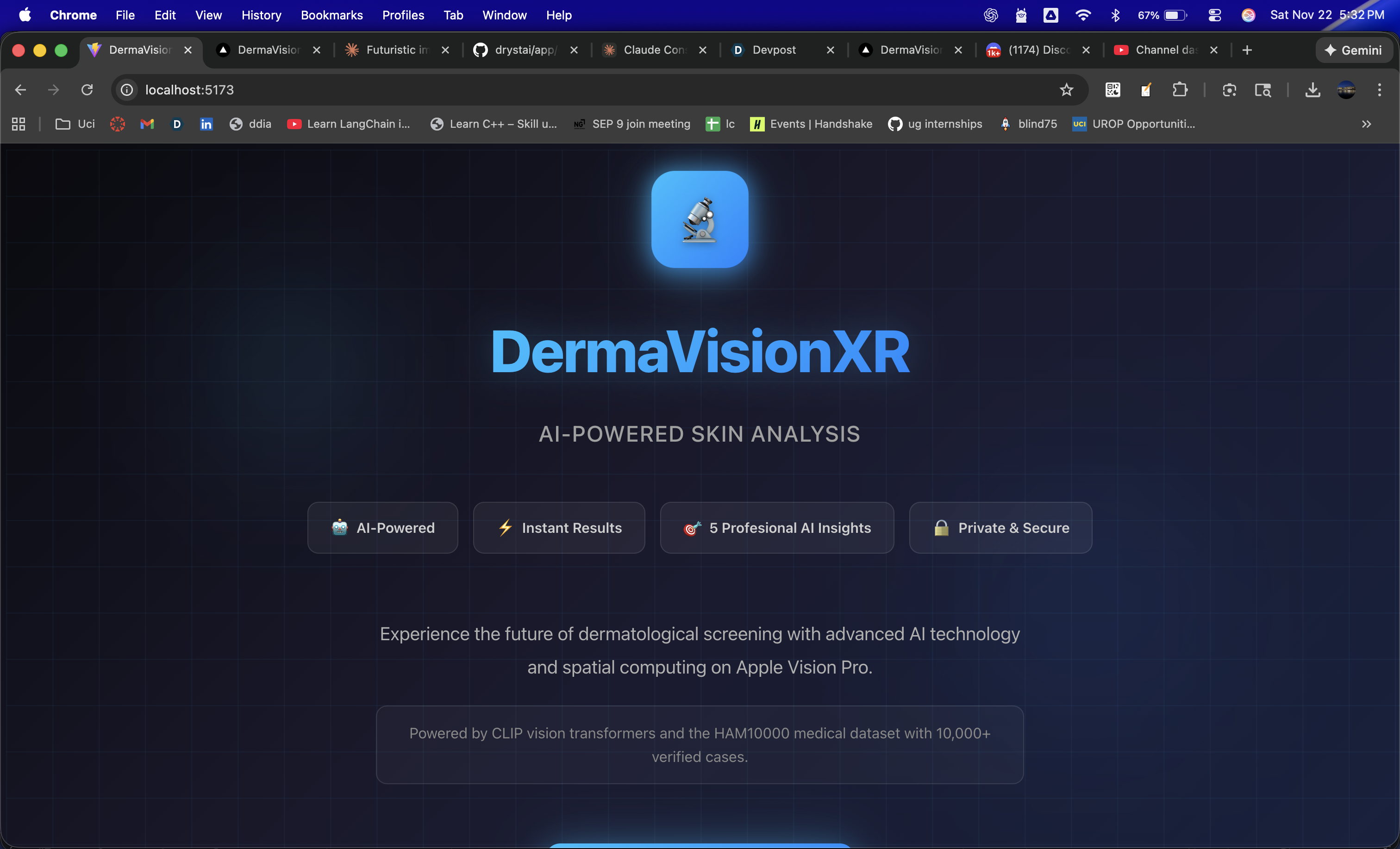The image size is (1400, 849).
Task: Expand hidden bookmarks chevron
Action: 1366,124
